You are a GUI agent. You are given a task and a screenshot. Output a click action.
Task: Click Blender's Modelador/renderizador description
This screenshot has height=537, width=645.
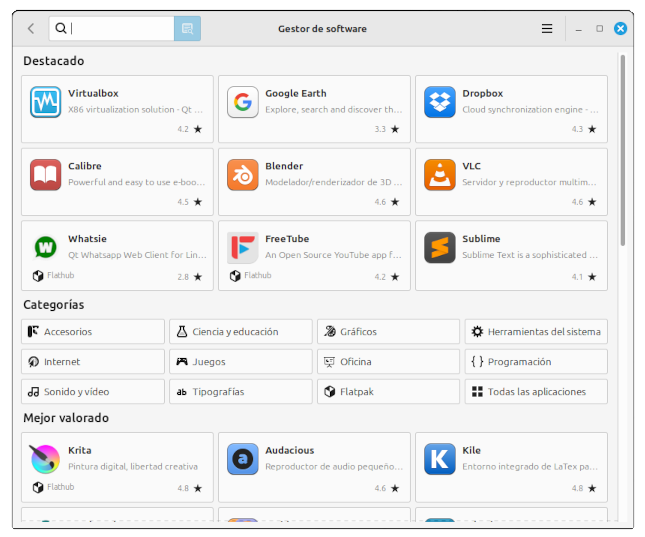pyautogui.click(x=334, y=182)
